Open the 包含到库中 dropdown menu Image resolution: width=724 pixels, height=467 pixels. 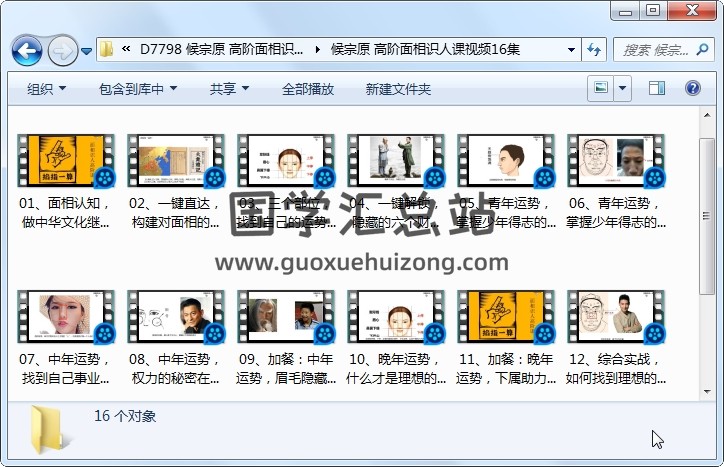pos(137,89)
